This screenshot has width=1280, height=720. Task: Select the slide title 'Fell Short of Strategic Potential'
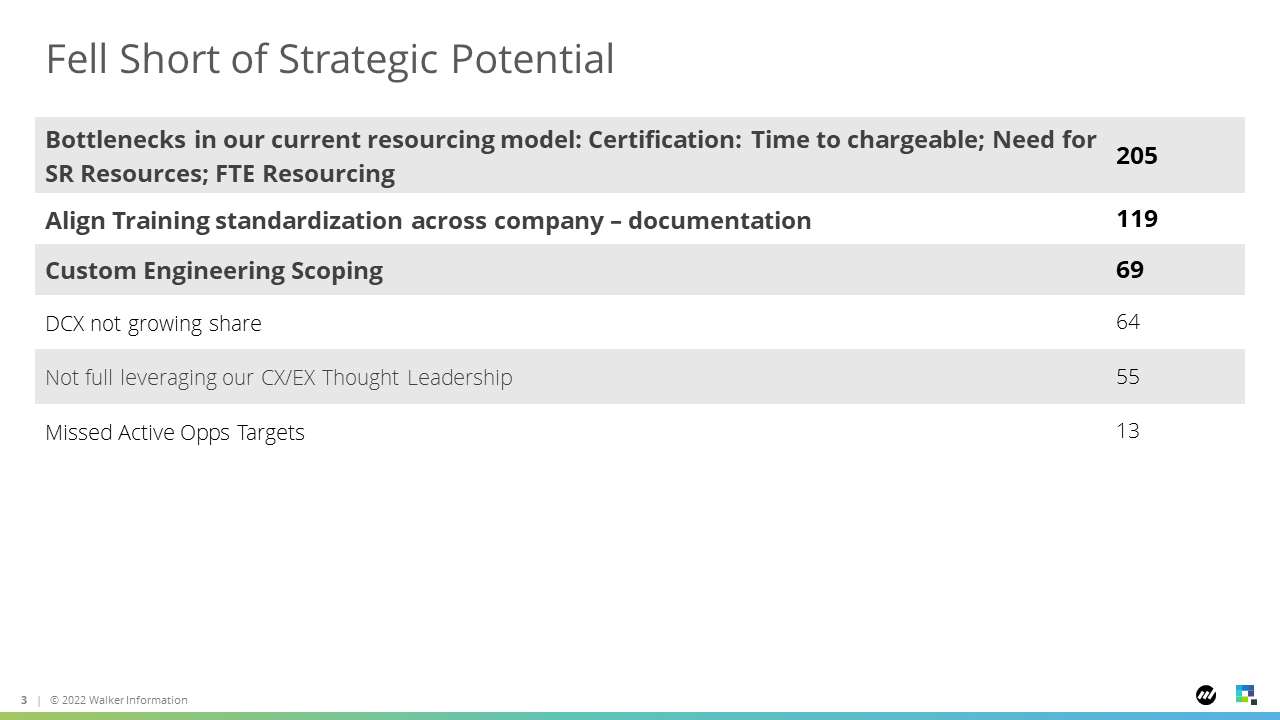pyautogui.click(x=330, y=59)
